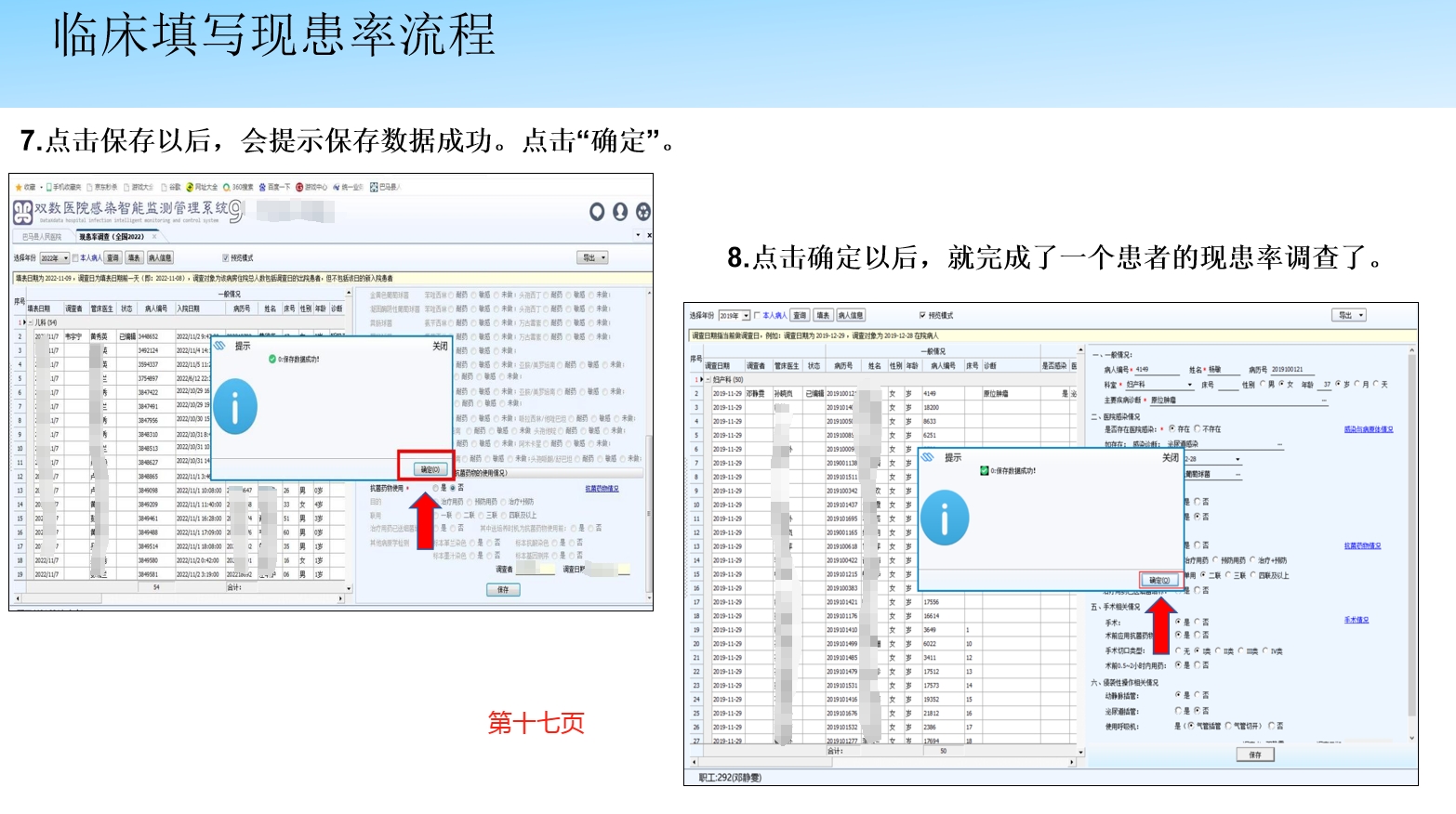Open the 游戏中心 bookmark
This screenshot has width=1456, height=814.
click(311, 187)
